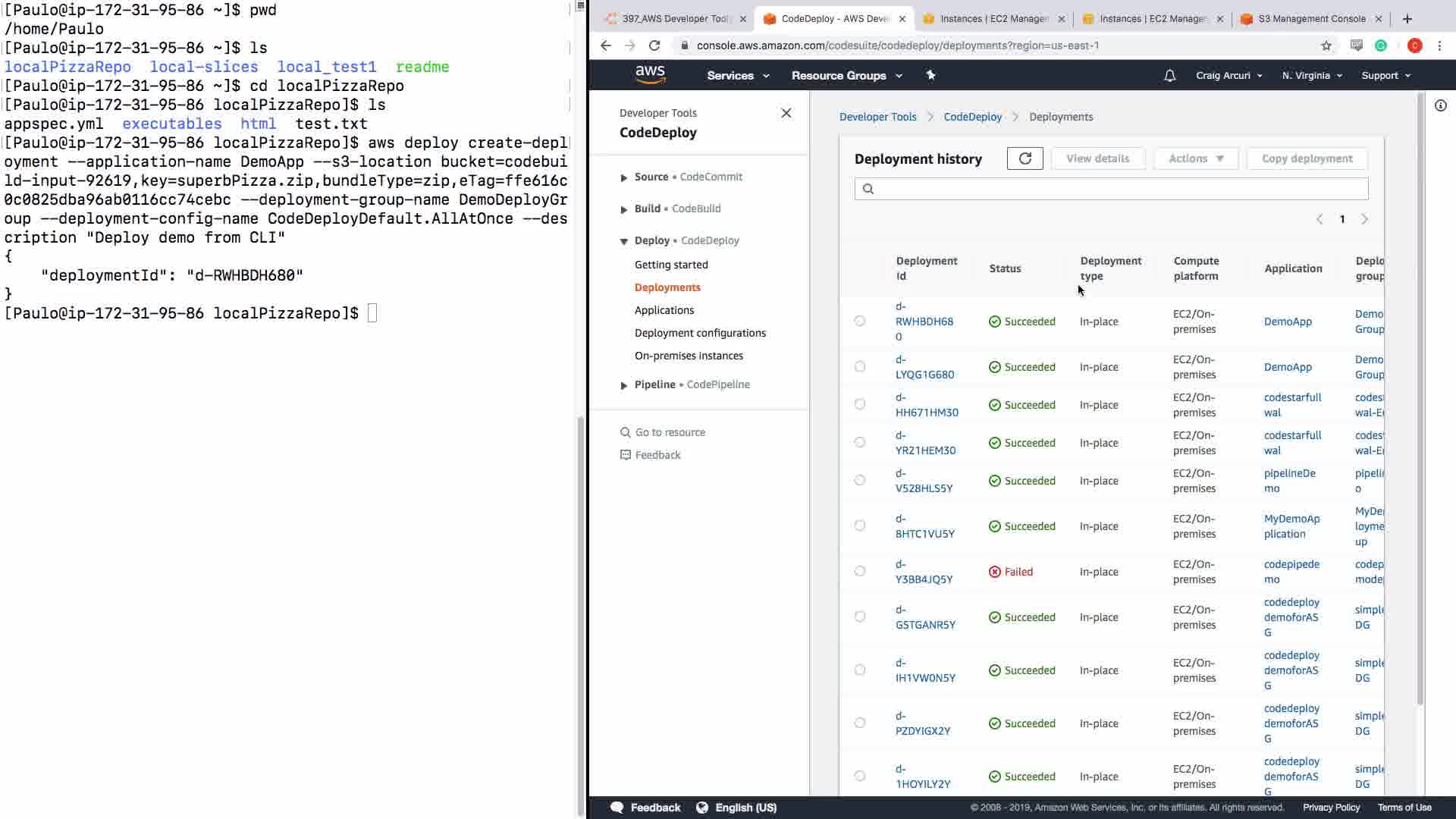Go to next page of deployments

coord(1364,219)
